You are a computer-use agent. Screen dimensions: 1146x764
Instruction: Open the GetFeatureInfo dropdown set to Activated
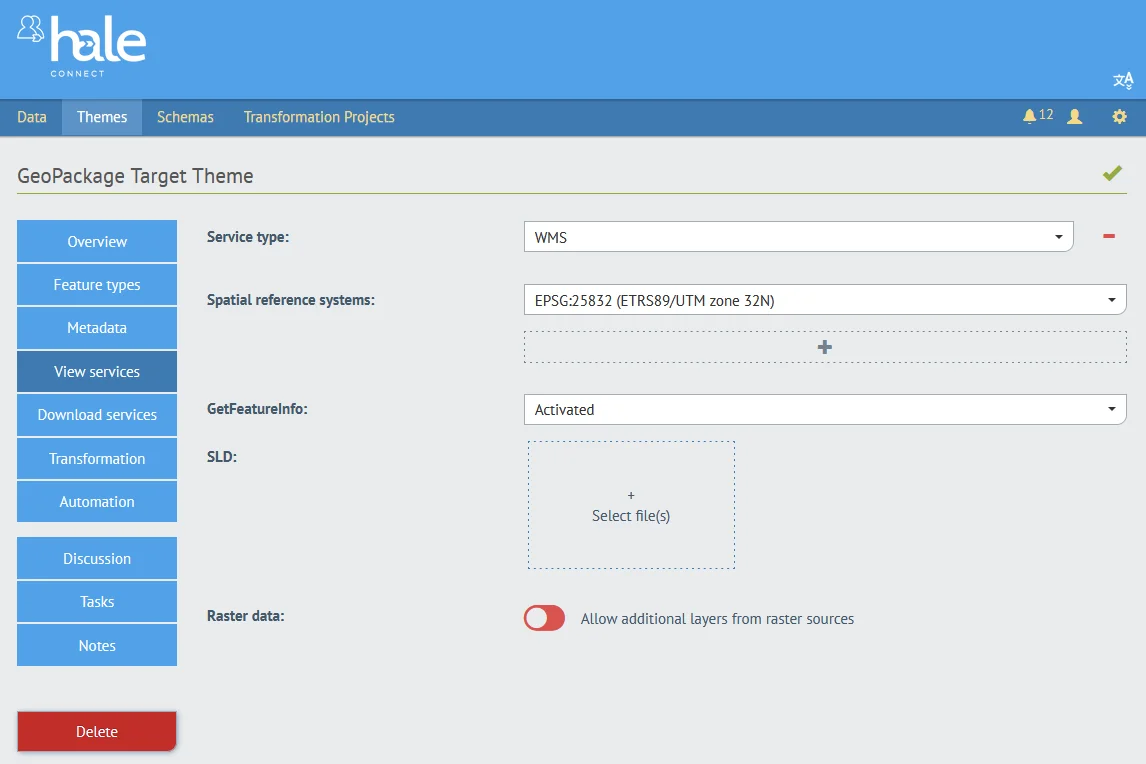(824, 409)
